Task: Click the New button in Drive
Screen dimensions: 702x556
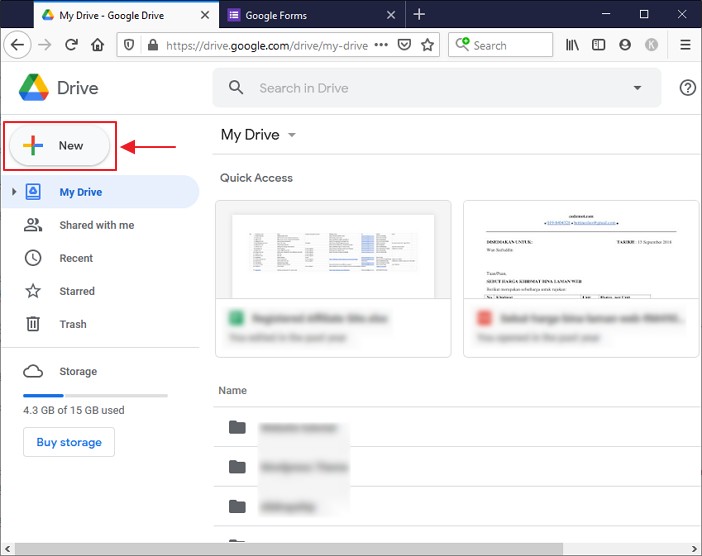Action: coord(60,145)
